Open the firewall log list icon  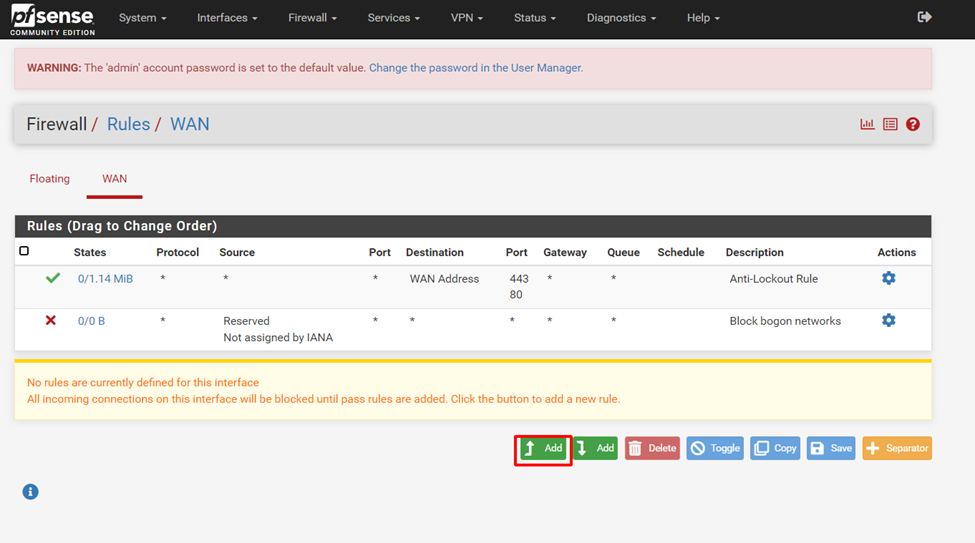point(890,124)
